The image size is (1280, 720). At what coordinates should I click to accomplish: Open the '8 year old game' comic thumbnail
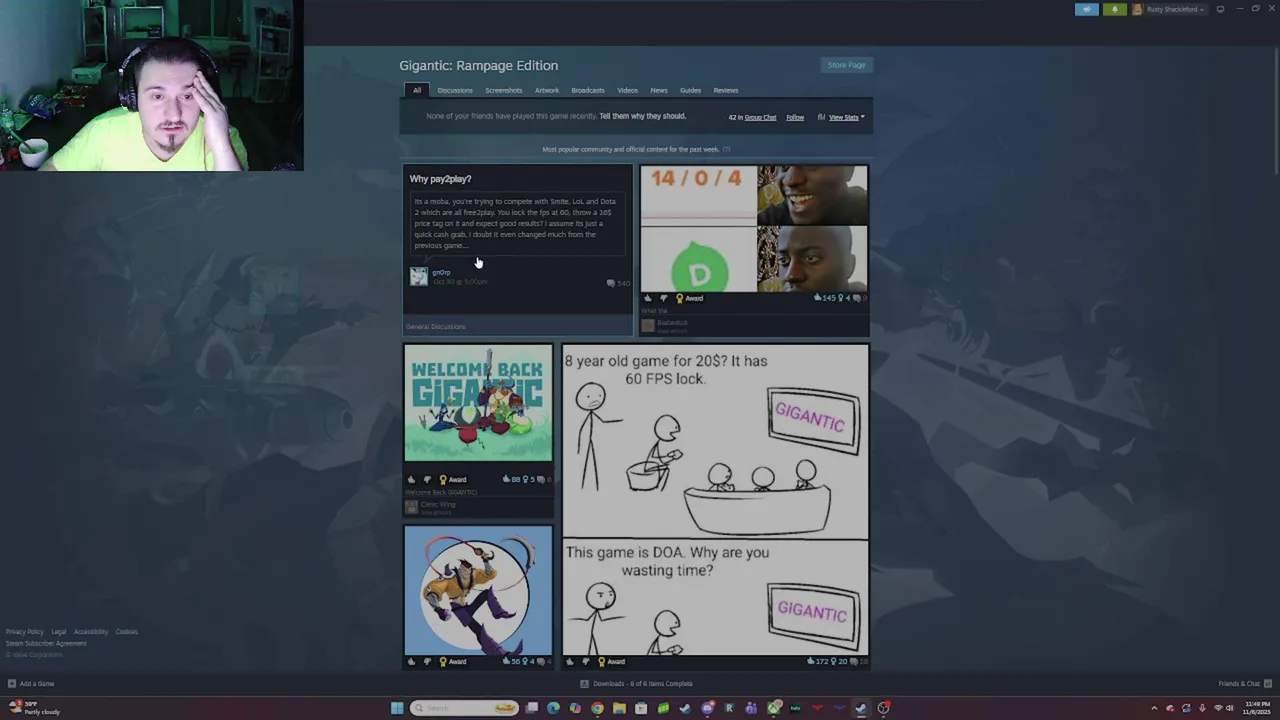pos(715,500)
